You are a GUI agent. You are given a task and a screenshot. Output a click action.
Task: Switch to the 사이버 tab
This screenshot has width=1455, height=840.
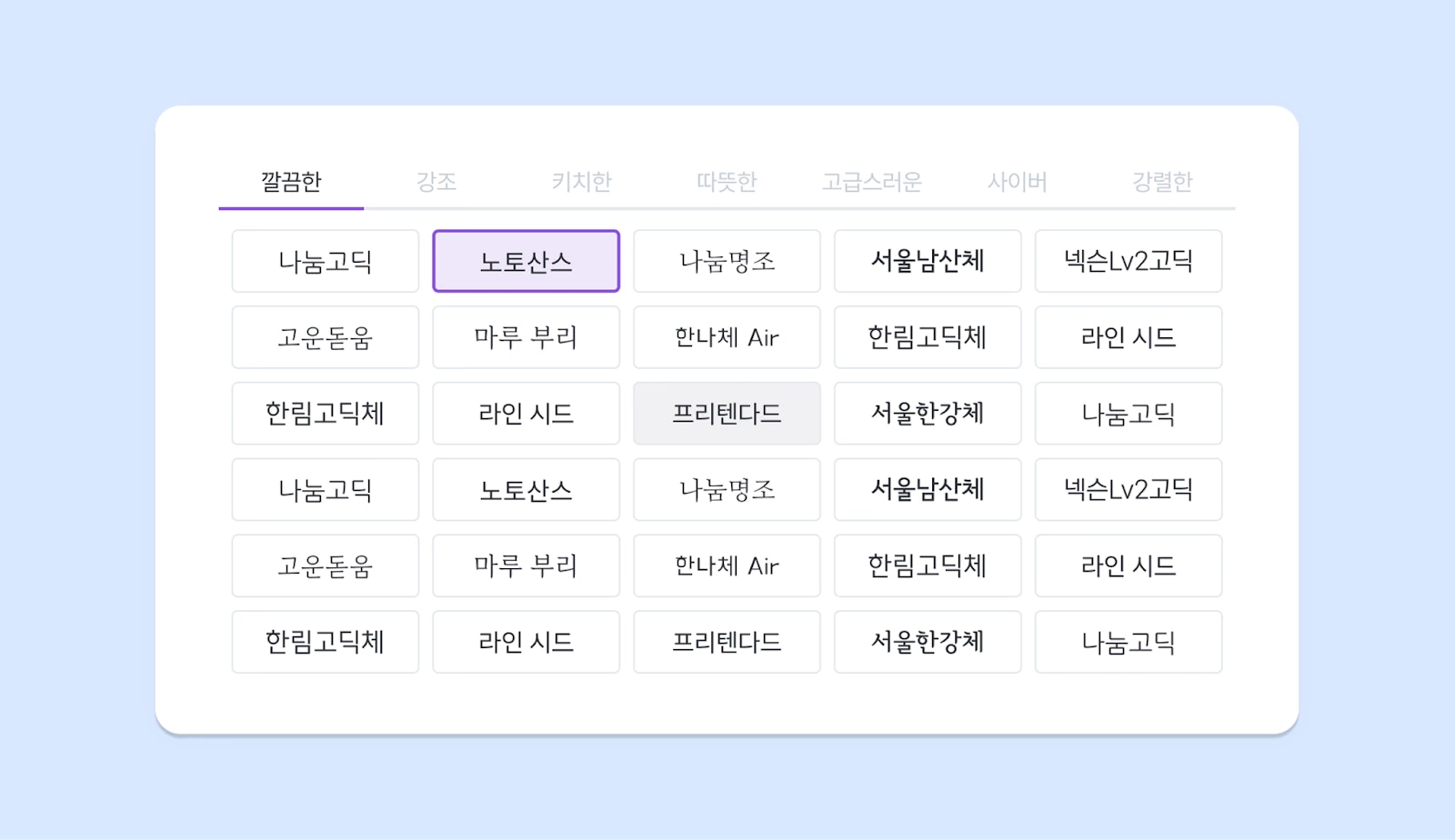(1018, 182)
